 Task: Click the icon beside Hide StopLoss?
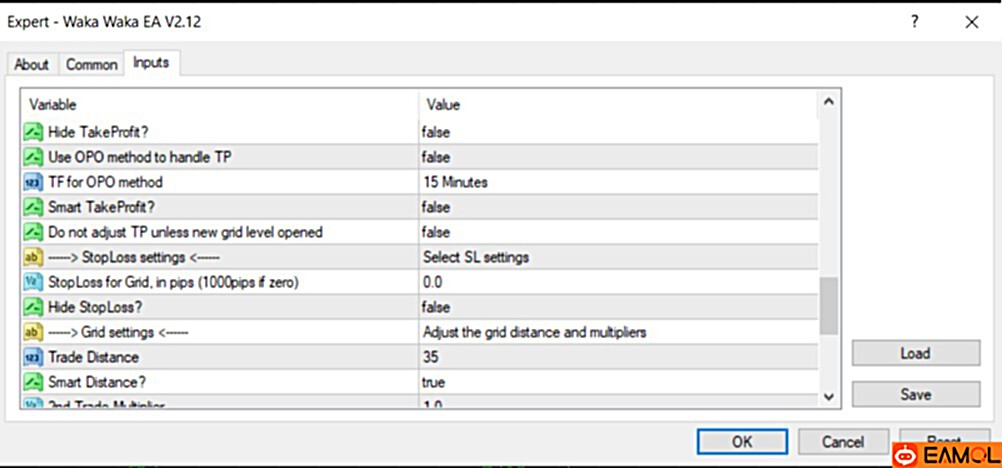(x=33, y=307)
